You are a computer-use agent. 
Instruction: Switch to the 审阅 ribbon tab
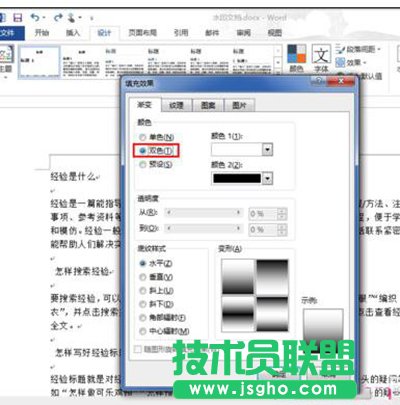tap(243, 33)
